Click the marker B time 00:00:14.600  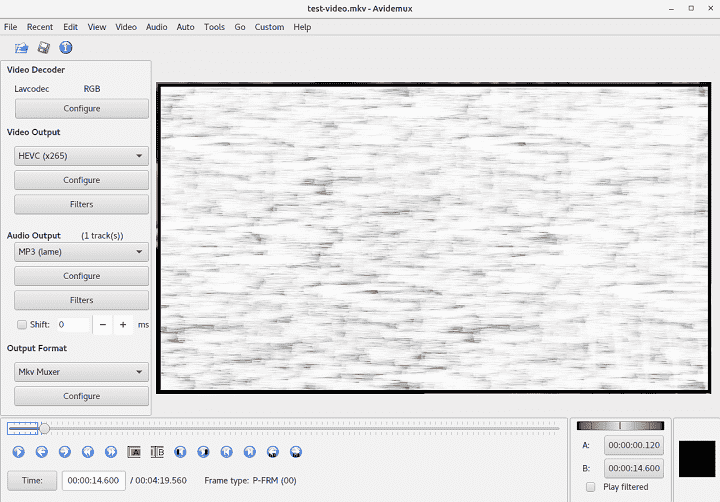pyautogui.click(x=634, y=468)
